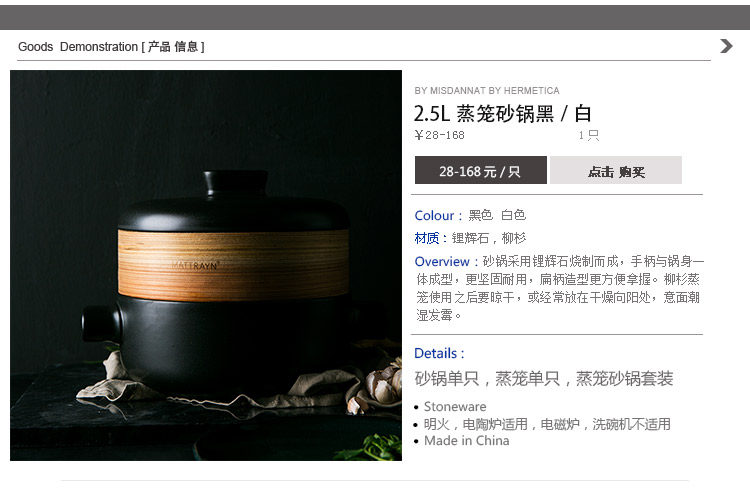Click the dark gray top banner bar
Screen dimensions: 750x490
[375, 18]
